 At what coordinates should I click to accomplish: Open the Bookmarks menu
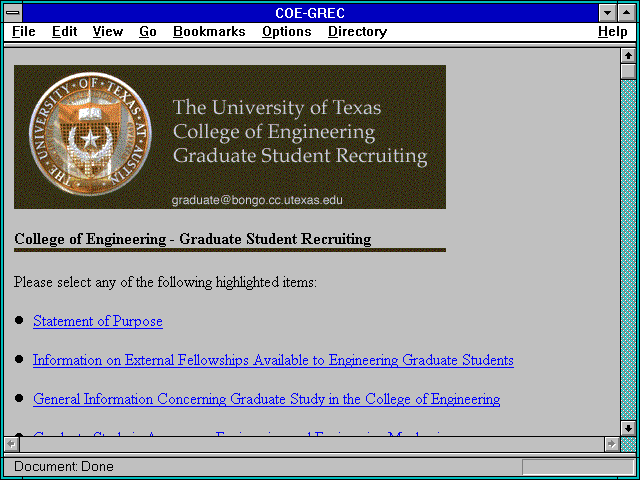(x=209, y=32)
